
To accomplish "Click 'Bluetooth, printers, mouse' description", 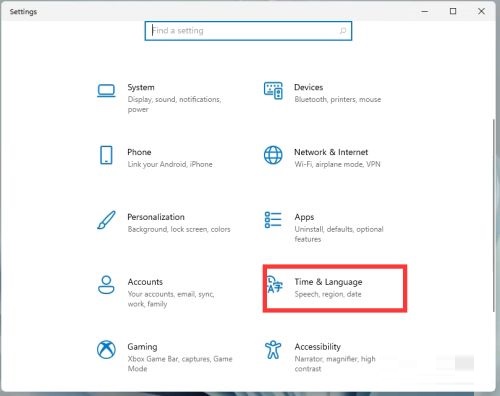I will point(338,99).
